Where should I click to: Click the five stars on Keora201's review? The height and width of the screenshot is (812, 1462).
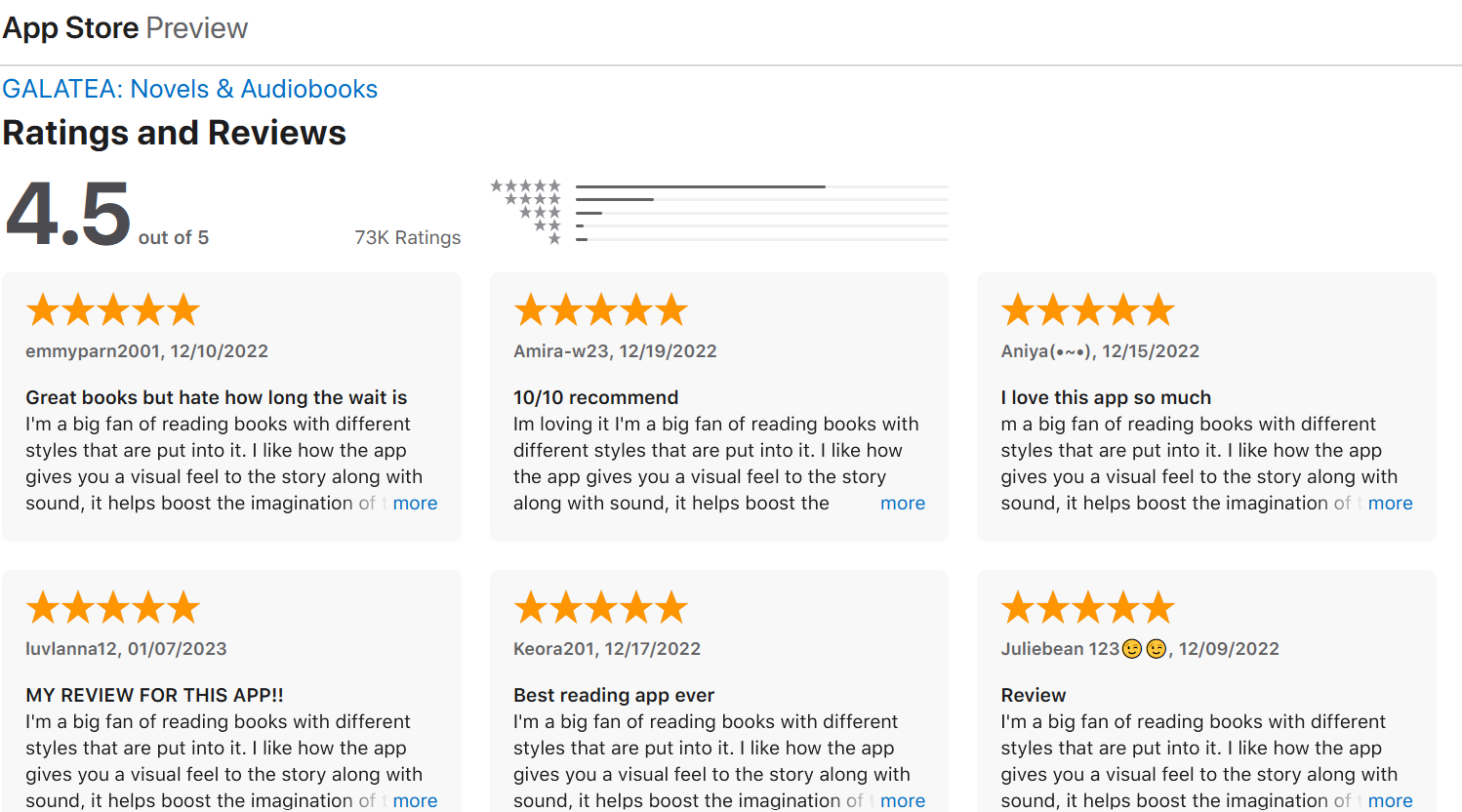point(600,608)
